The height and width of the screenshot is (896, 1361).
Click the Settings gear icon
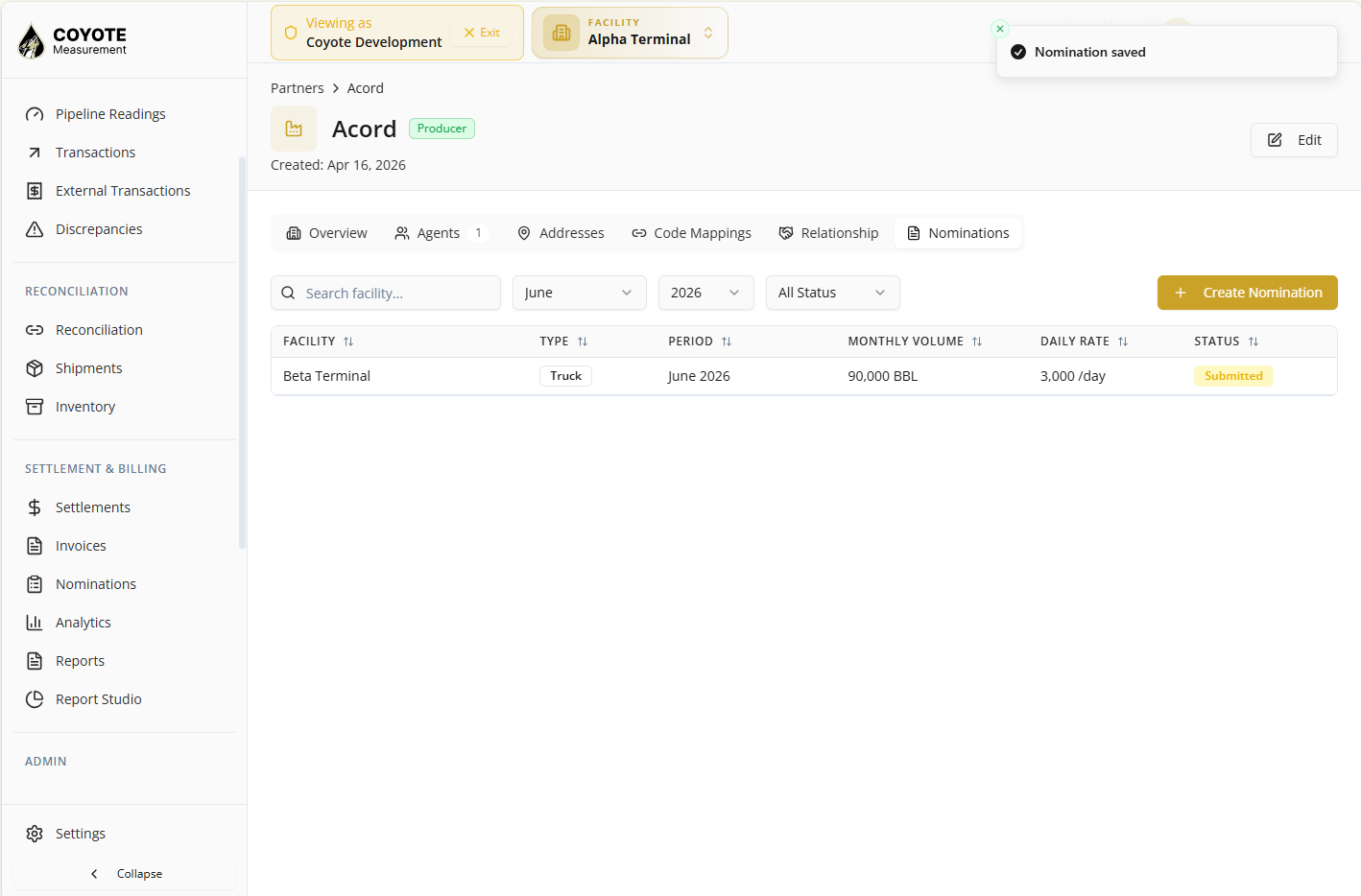[x=35, y=834]
